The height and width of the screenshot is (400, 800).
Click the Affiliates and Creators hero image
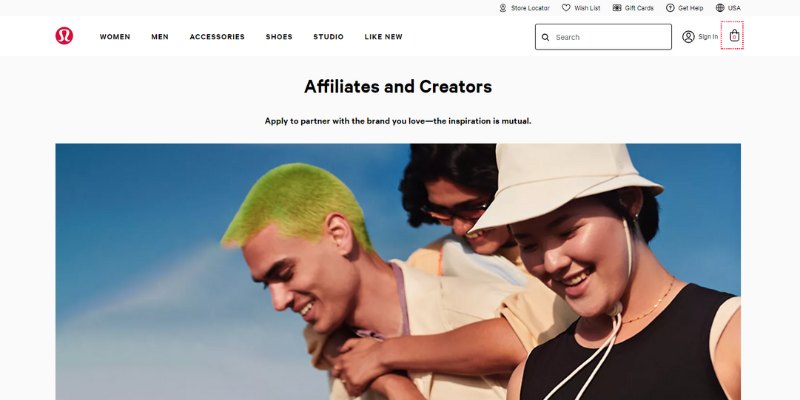(398, 271)
